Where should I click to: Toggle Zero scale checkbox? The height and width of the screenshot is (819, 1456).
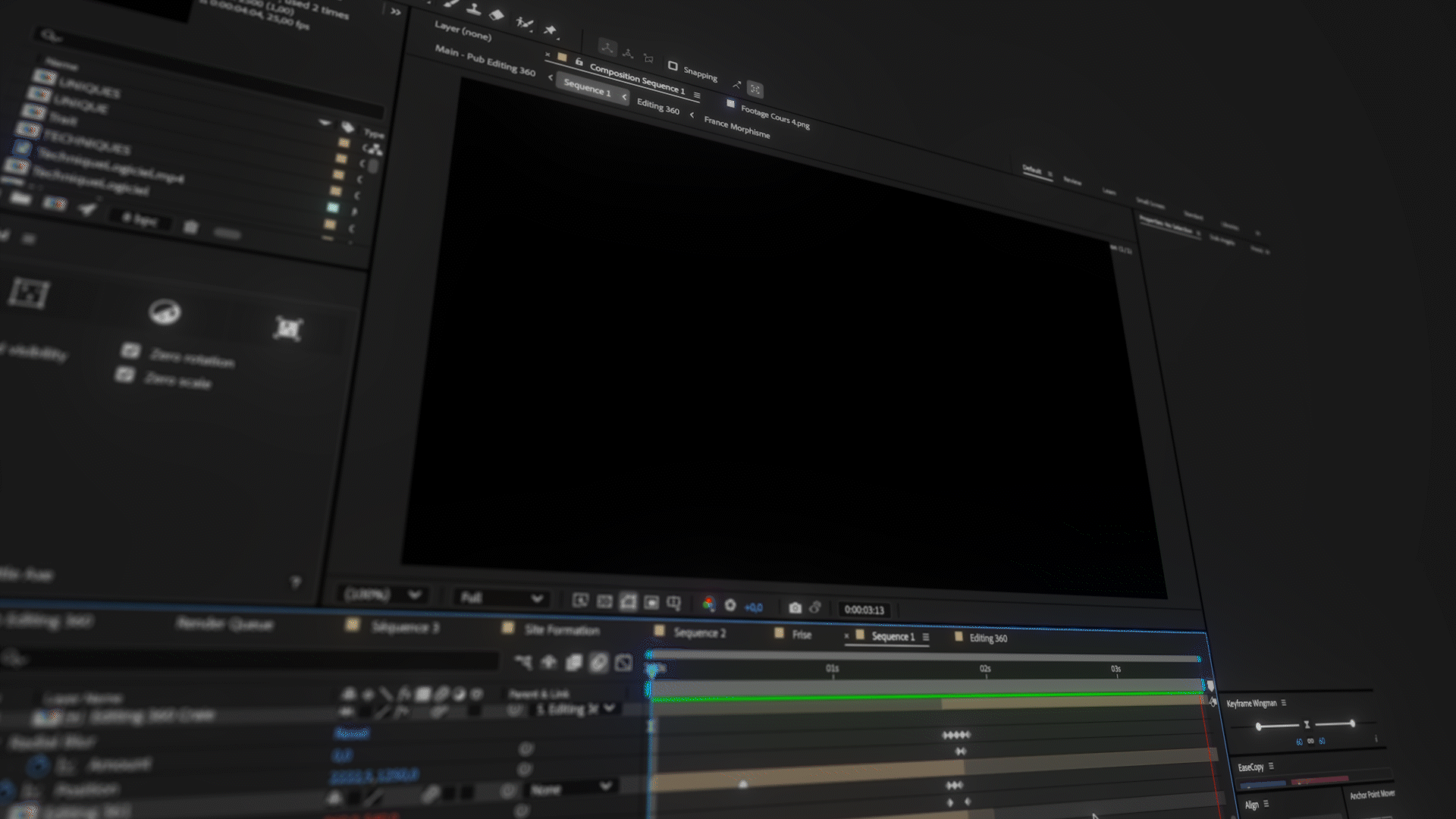coord(125,375)
